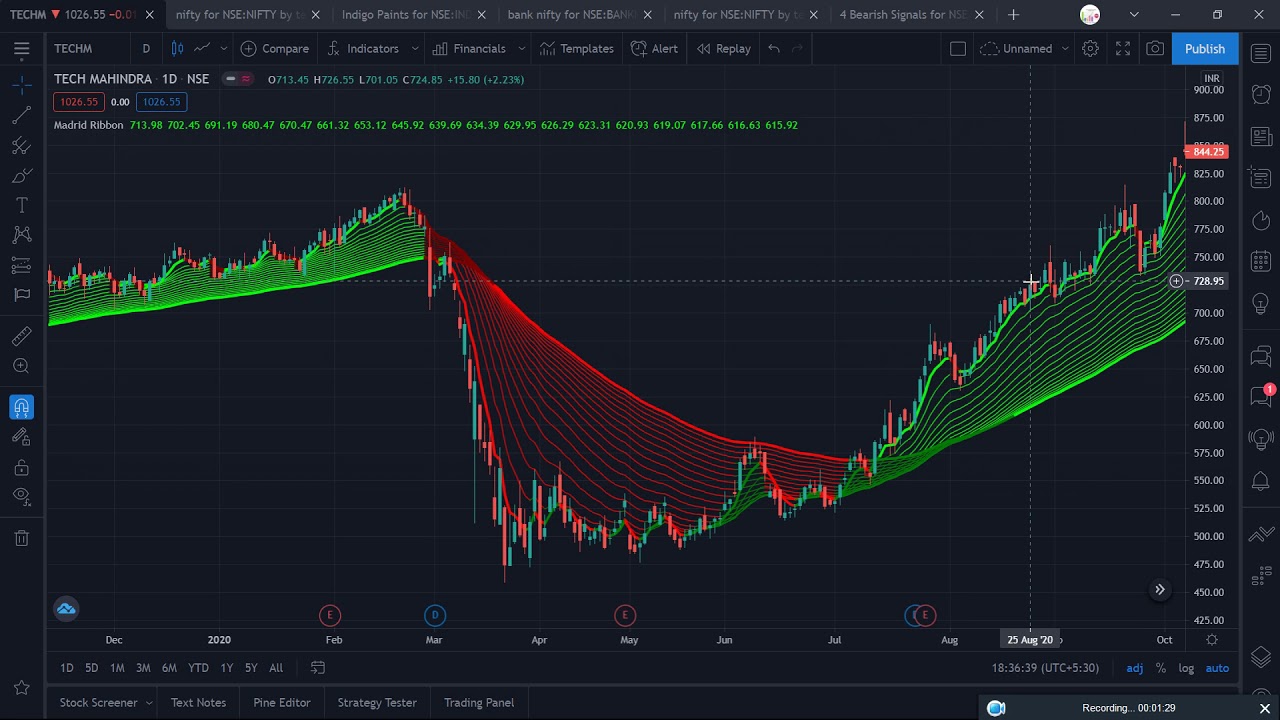Screen dimensions: 1280x720
Task: Open the Gann and Fibonacci tools
Action: pyautogui.click(x=21, y=147)
